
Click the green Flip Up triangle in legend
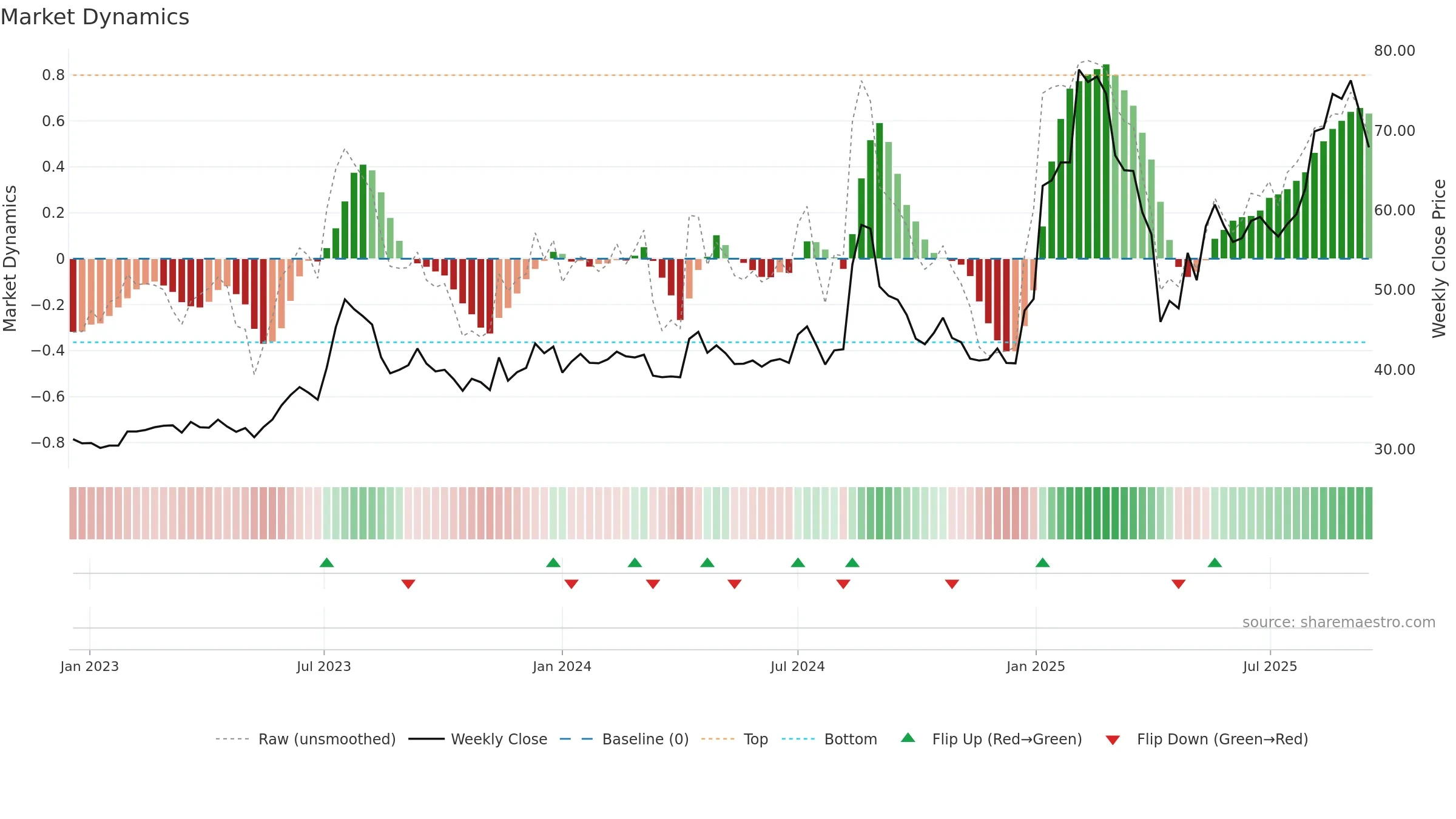908,738
